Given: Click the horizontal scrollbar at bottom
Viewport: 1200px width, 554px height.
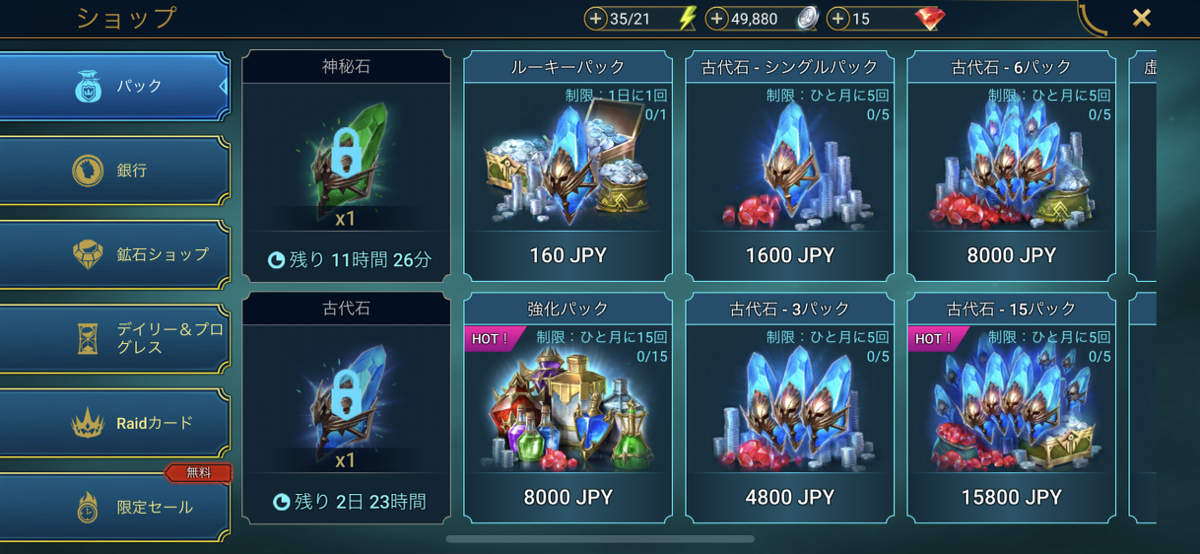Looking at the screenshot, I should point(599,538).
